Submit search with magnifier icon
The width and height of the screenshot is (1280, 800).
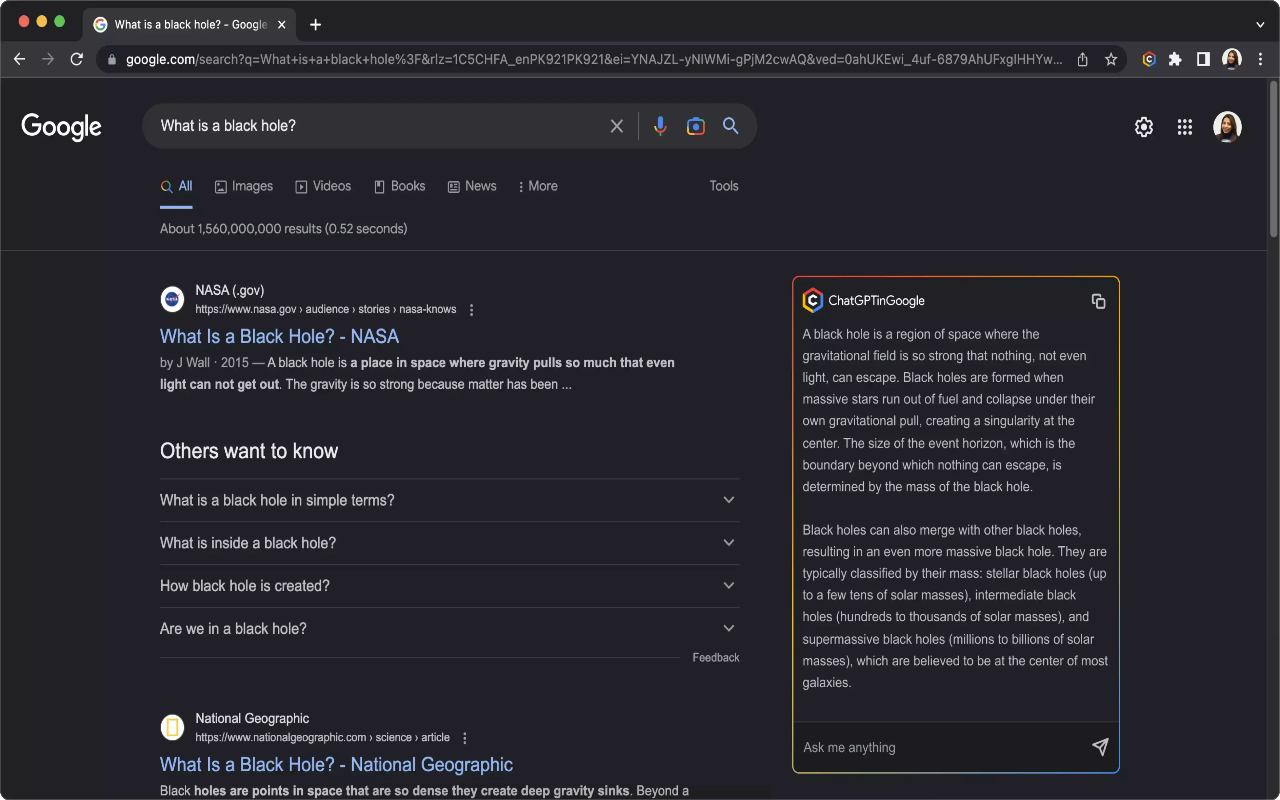point(731,126)
